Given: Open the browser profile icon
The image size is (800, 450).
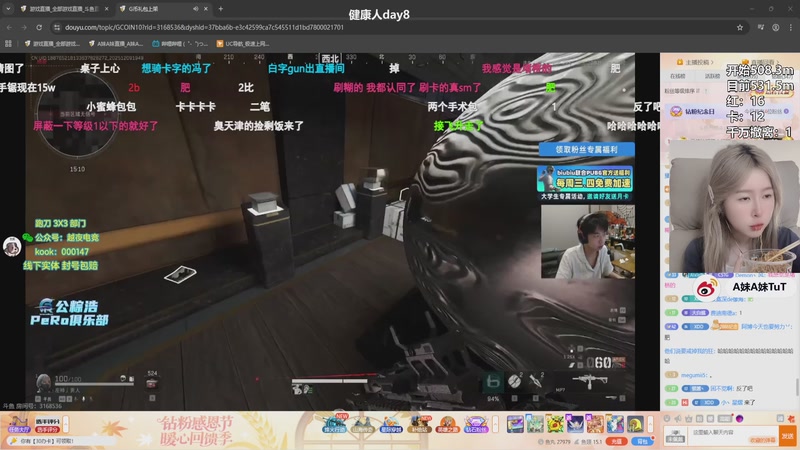Looking at the screenshot, I should [776, 28].
